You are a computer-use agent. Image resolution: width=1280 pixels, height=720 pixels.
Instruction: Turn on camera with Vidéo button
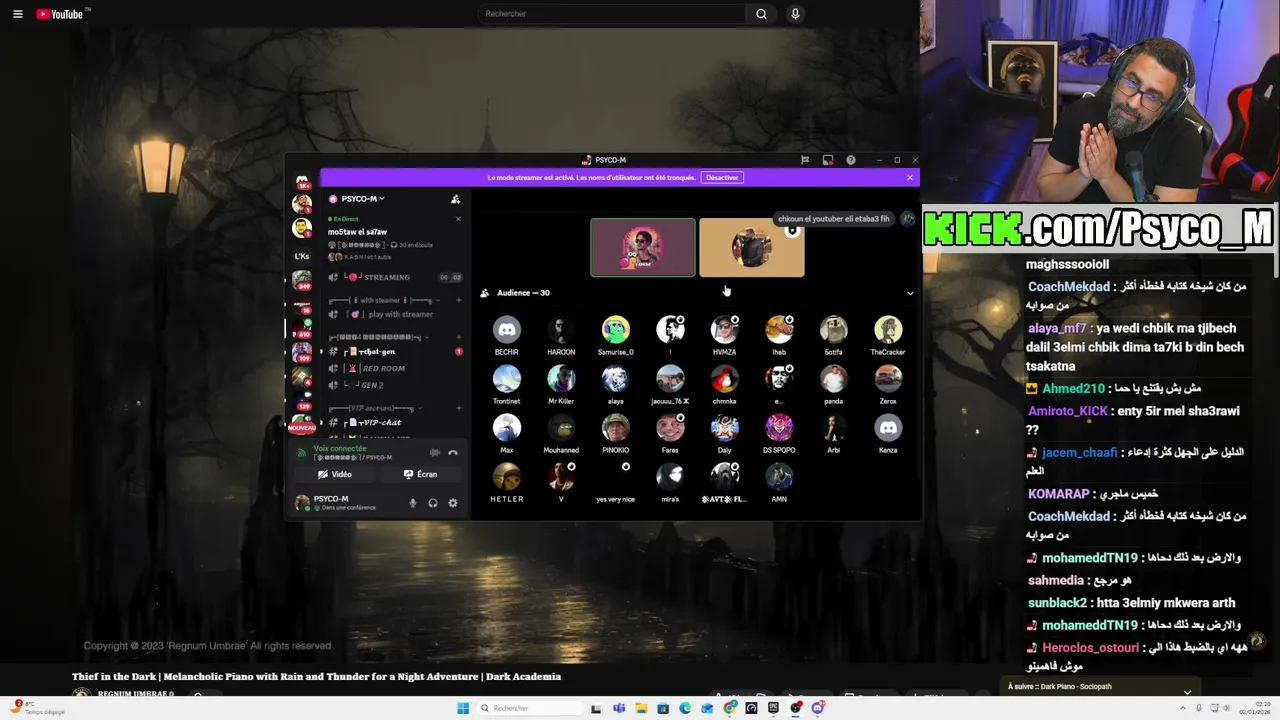coord(335,474)
